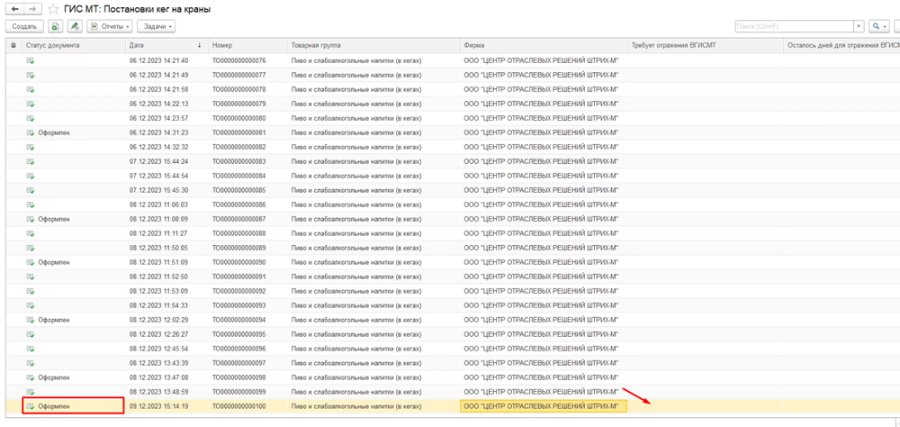Image resolution: width=900 pixels, height=427 pixels.
Task: Select document number TO0000000000097
Action: pyautogui.click(x=239, y=363)
